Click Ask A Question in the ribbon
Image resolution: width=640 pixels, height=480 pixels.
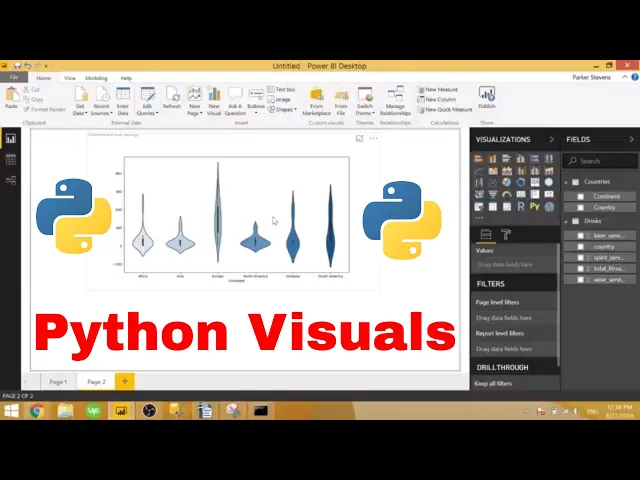click(x=235, y=101)
